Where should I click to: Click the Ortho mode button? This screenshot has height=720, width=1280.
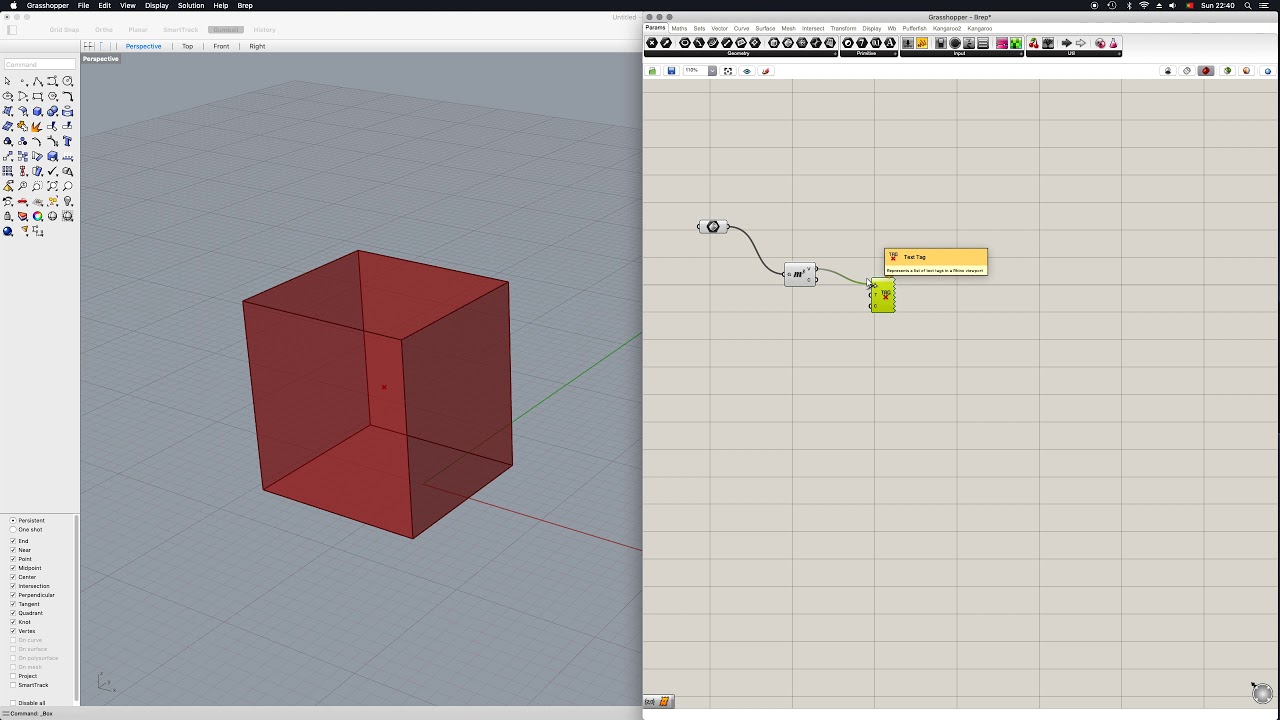(104, 30)
